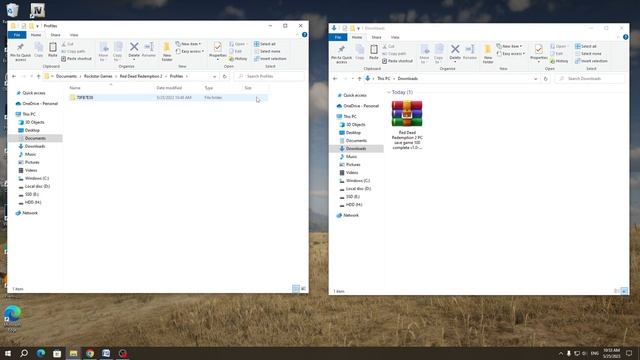Open address history dropdown in Profiles window
The image size is (640, 360).
tap(214, 76)
